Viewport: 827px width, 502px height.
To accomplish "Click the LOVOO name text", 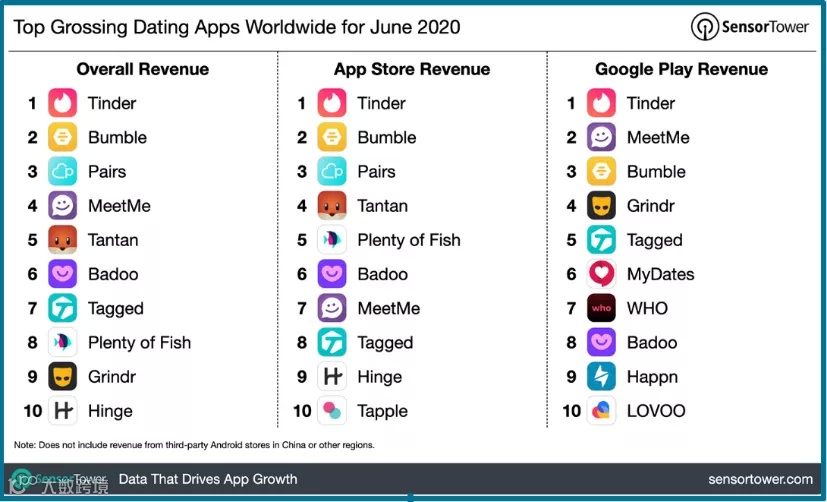I will (656, 411).
